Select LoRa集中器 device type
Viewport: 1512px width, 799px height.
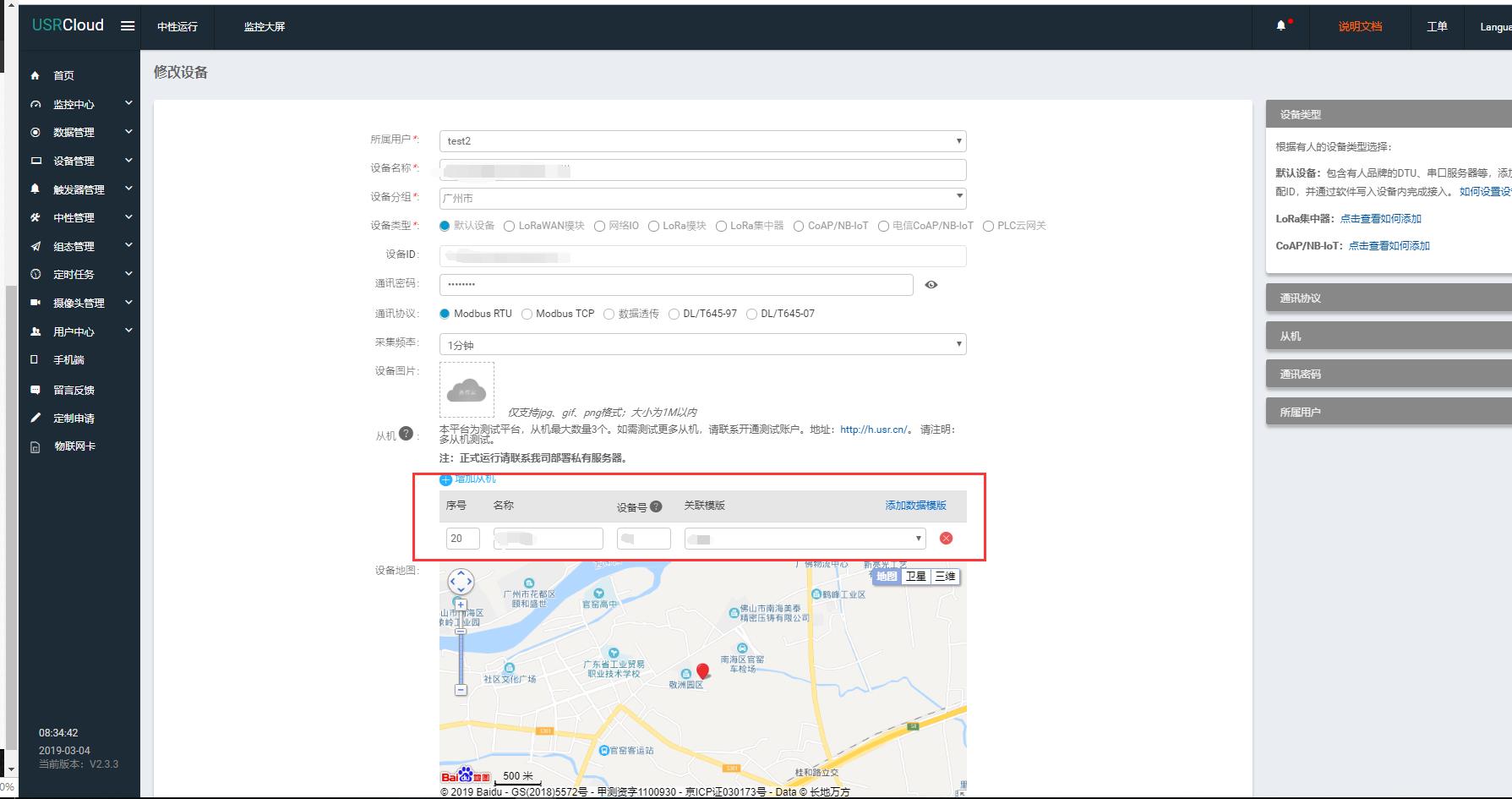721,226
